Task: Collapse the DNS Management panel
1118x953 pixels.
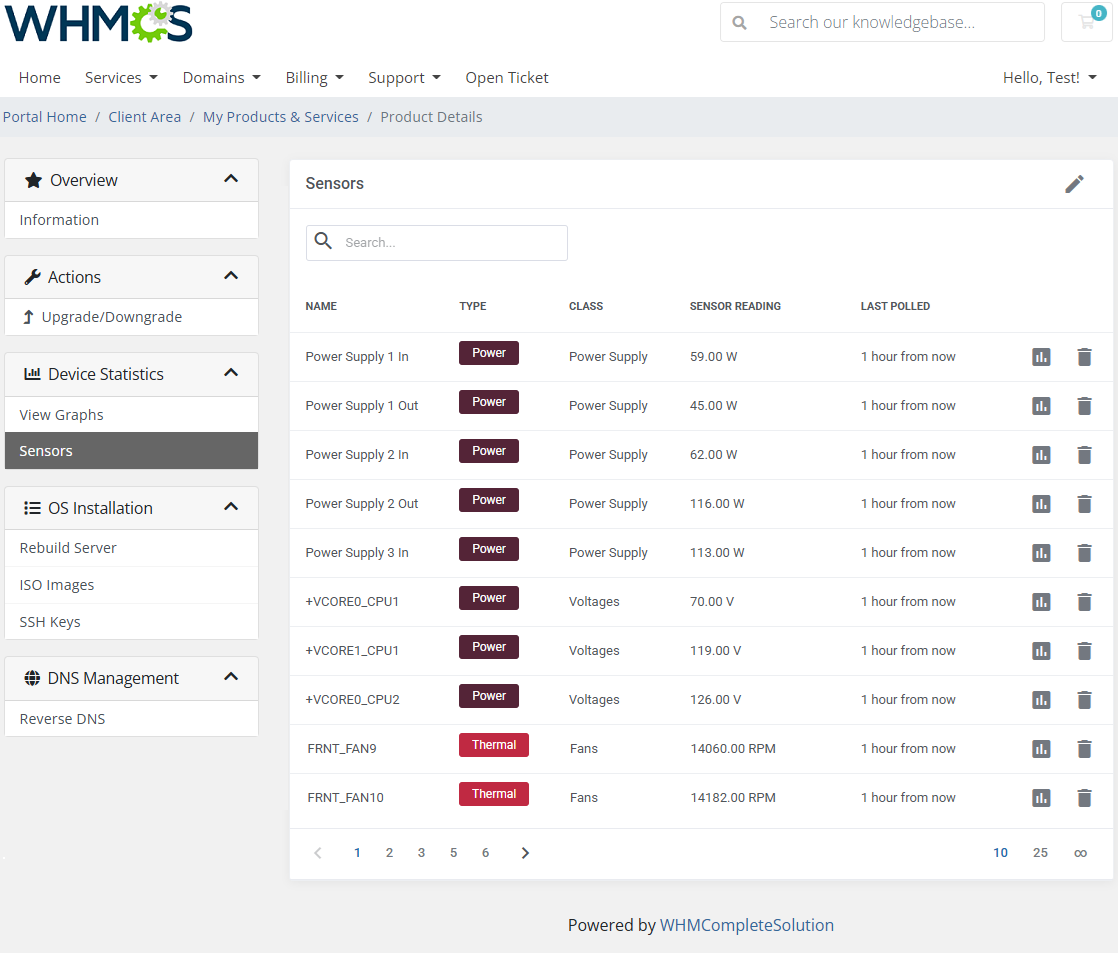Action: pos(231,678)
